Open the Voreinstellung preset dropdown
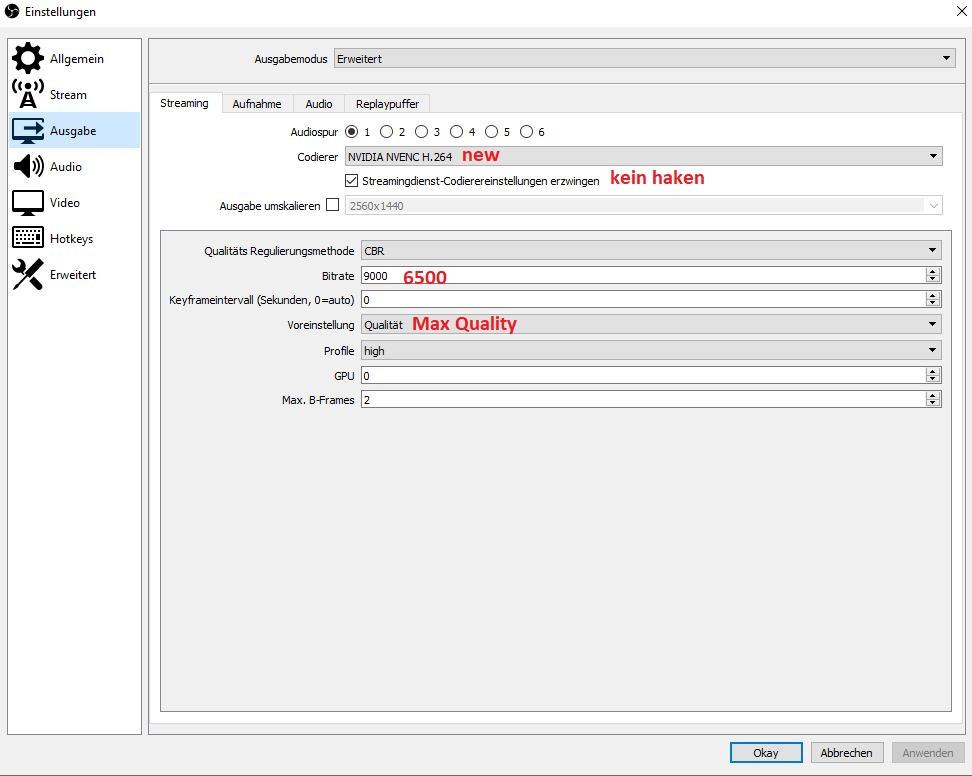972x776 pixels. 651,324
